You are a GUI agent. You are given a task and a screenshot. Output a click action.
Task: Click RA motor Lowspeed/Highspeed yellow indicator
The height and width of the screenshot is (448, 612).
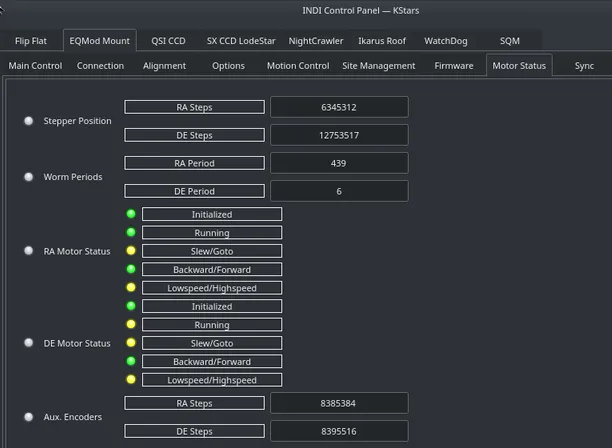coord(131,288)
